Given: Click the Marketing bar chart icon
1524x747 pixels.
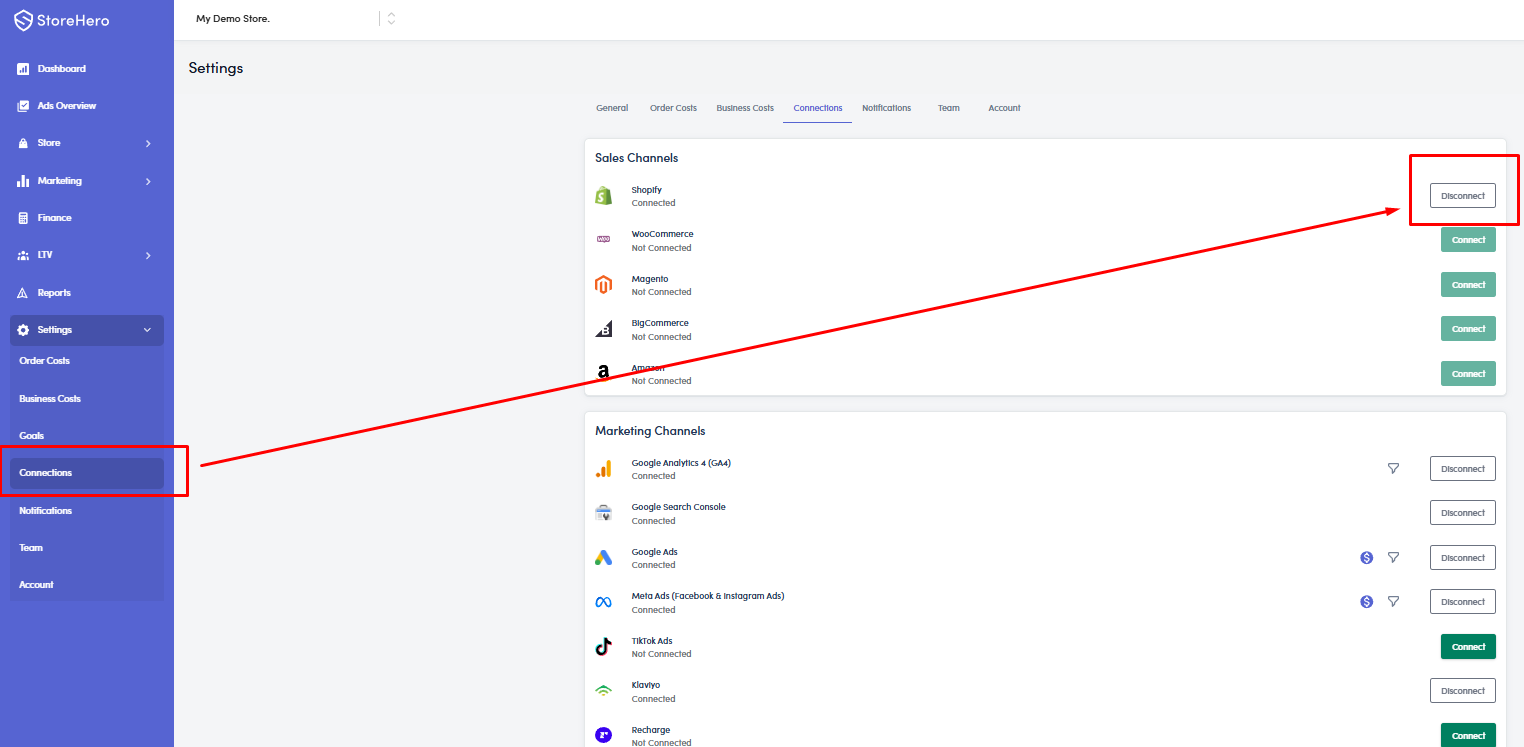Looking at the screenshot, I should click(23, 181).
